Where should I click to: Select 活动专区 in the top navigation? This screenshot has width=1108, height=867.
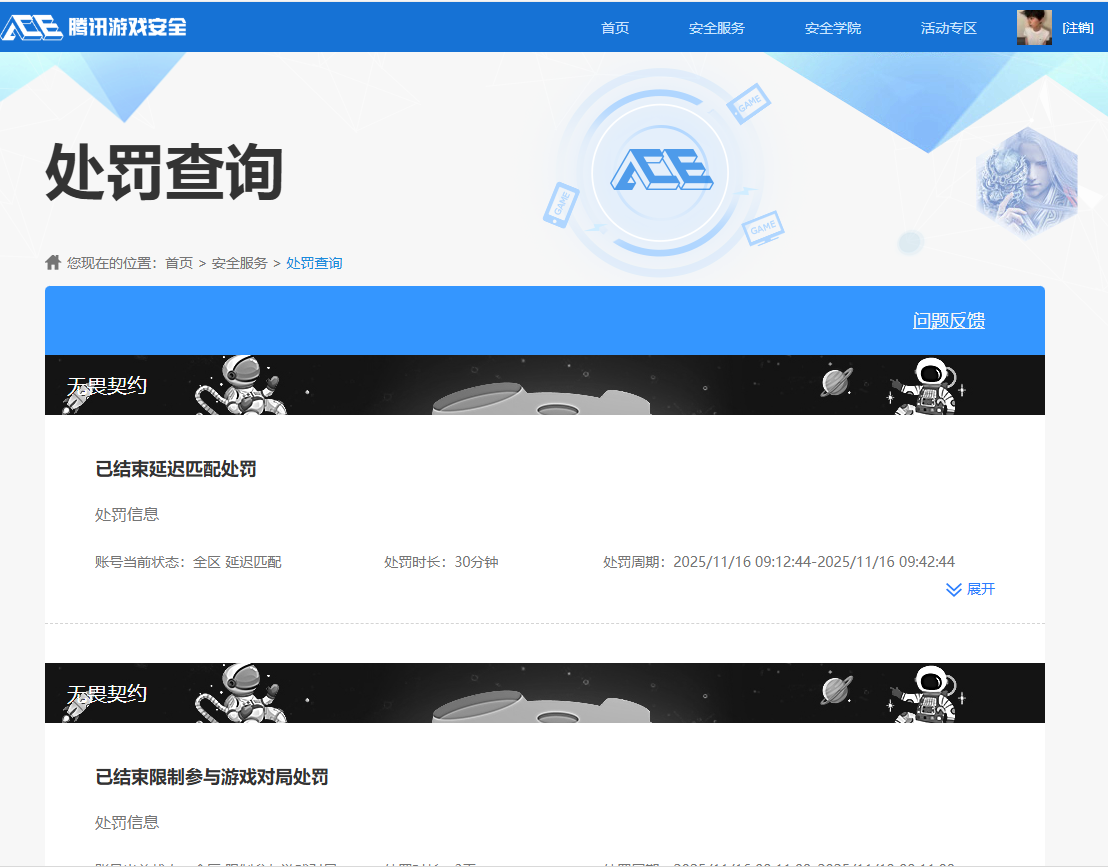coord(948,28)
